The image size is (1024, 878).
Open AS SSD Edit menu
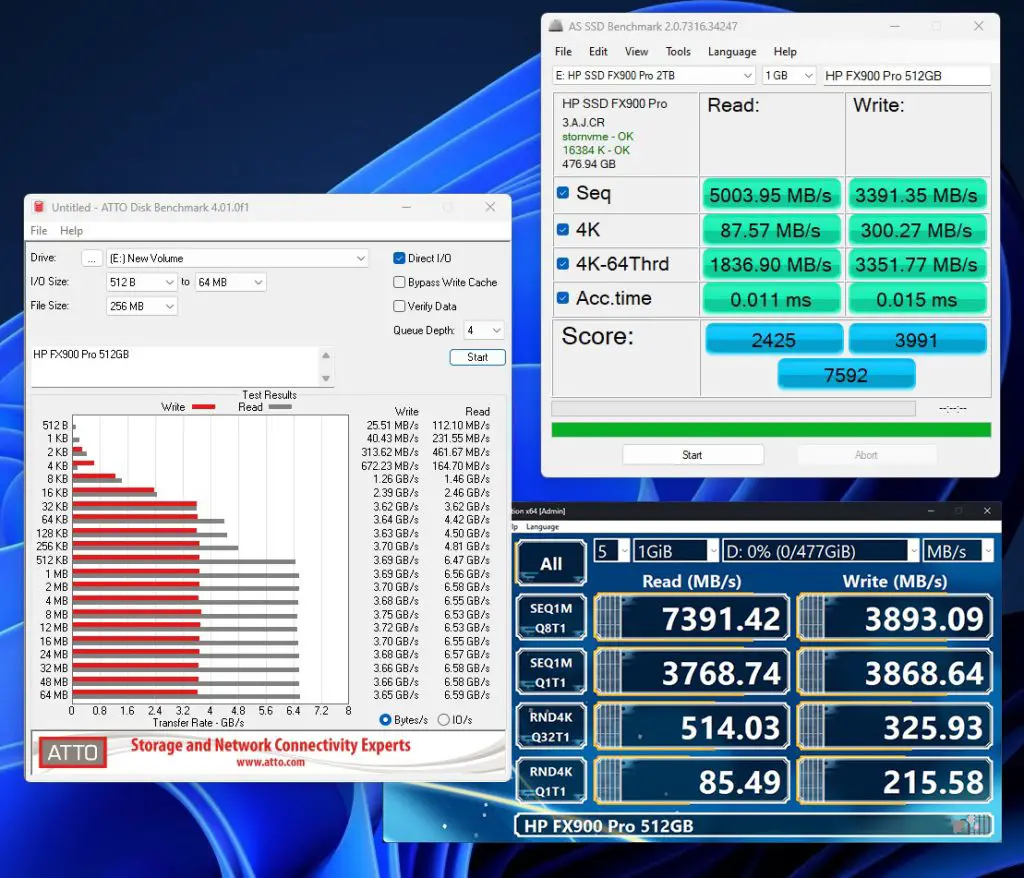(598, 52)
